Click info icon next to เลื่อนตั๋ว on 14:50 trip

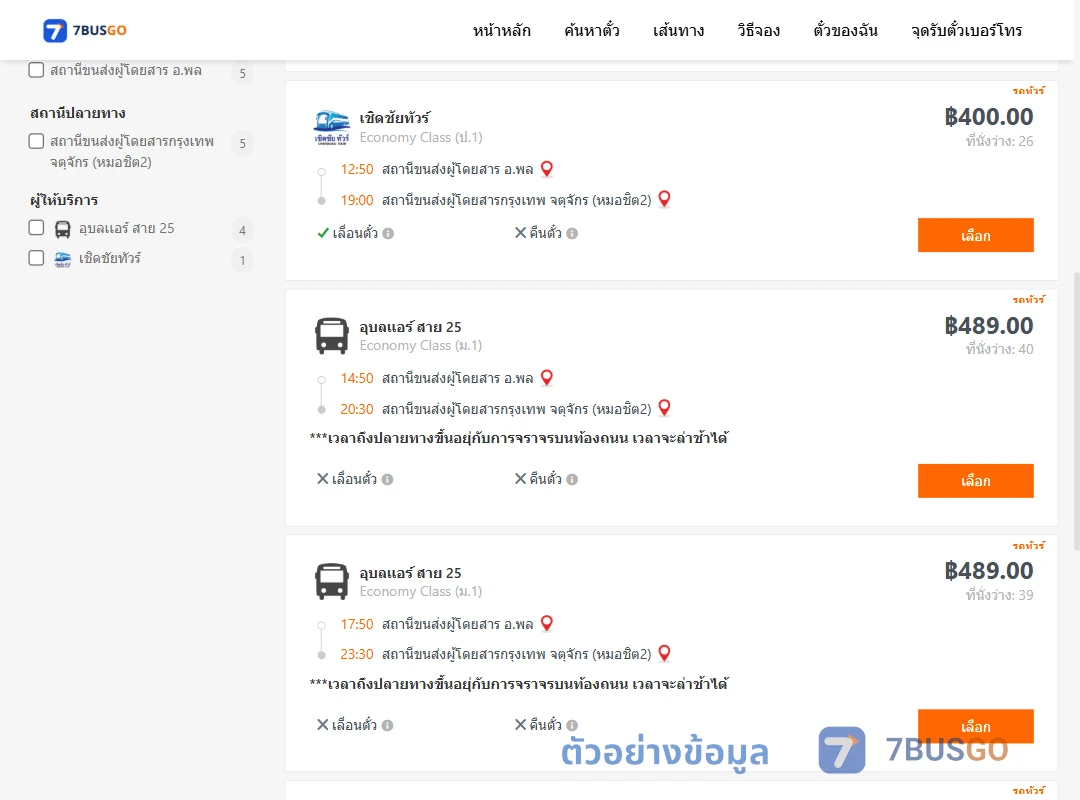pos(388,480)
